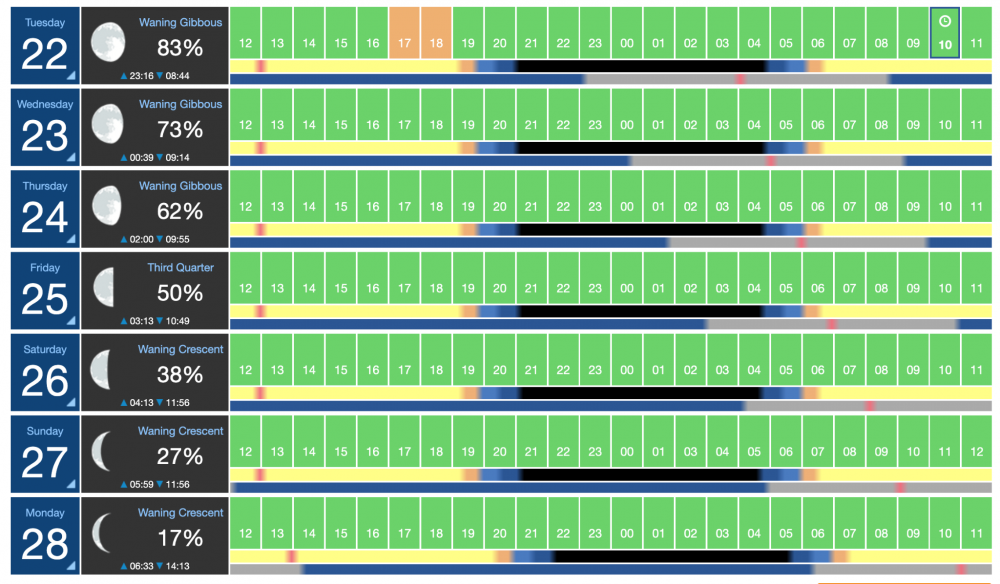Expand Friday 25 using its corner triangle

[x=71, y=321]
